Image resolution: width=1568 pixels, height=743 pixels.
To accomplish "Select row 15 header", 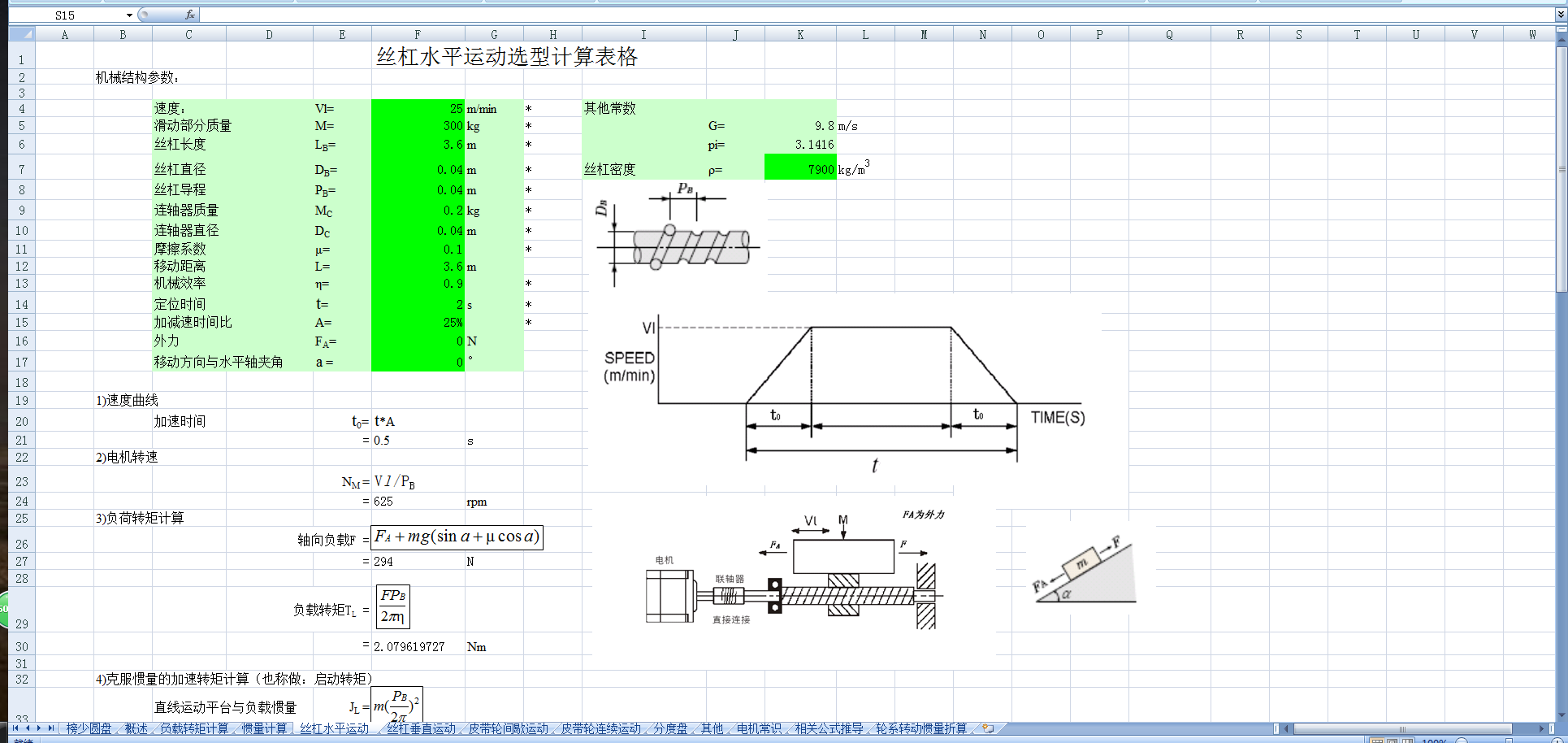I will tap(22, 323).
